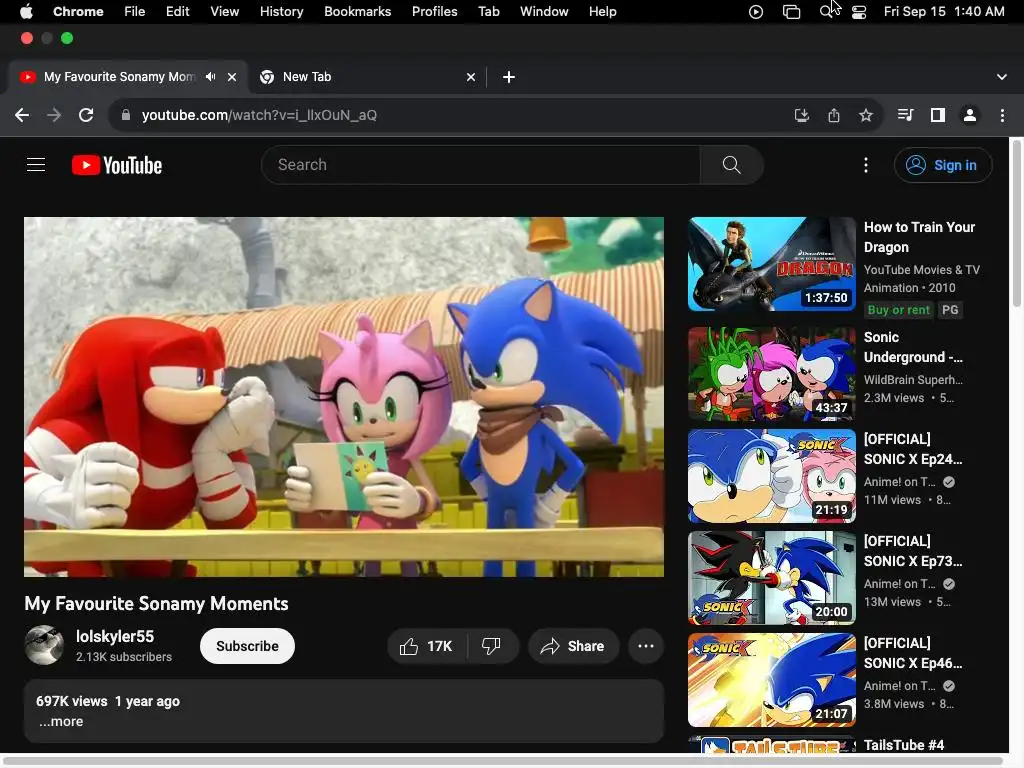
Task: Open How to Train Your Dragon thumbnail
Action: [x=772, y=264]
